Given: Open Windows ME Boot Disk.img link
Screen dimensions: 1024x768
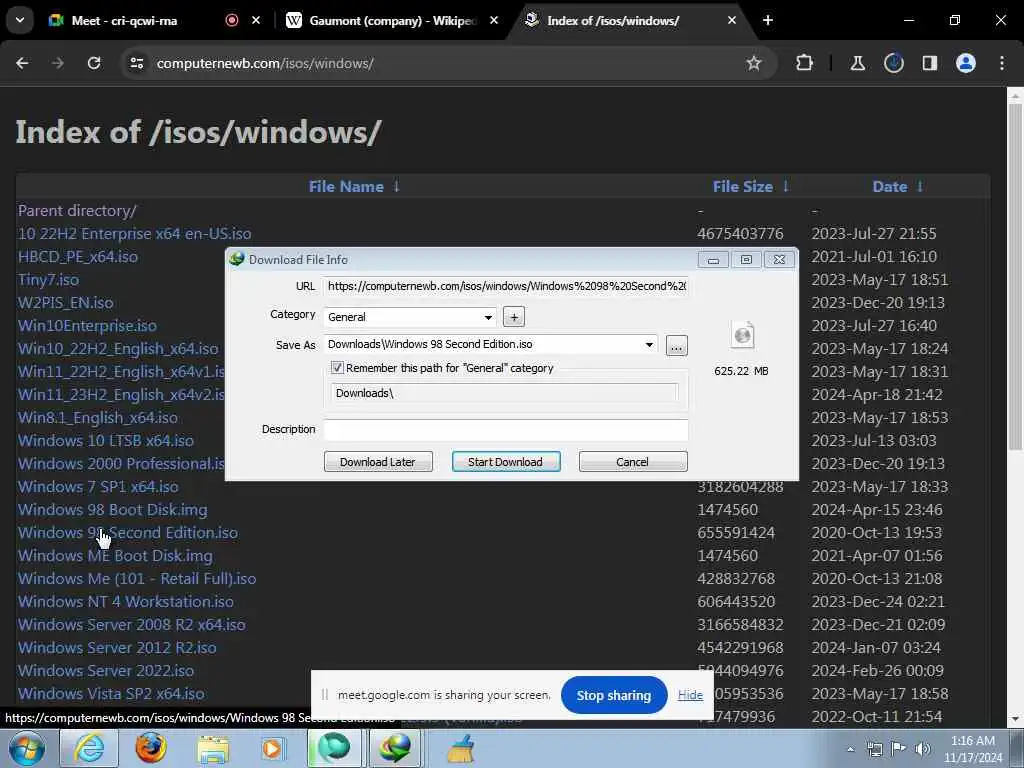Looking at the screenshot, I should [x=115, y=556].
